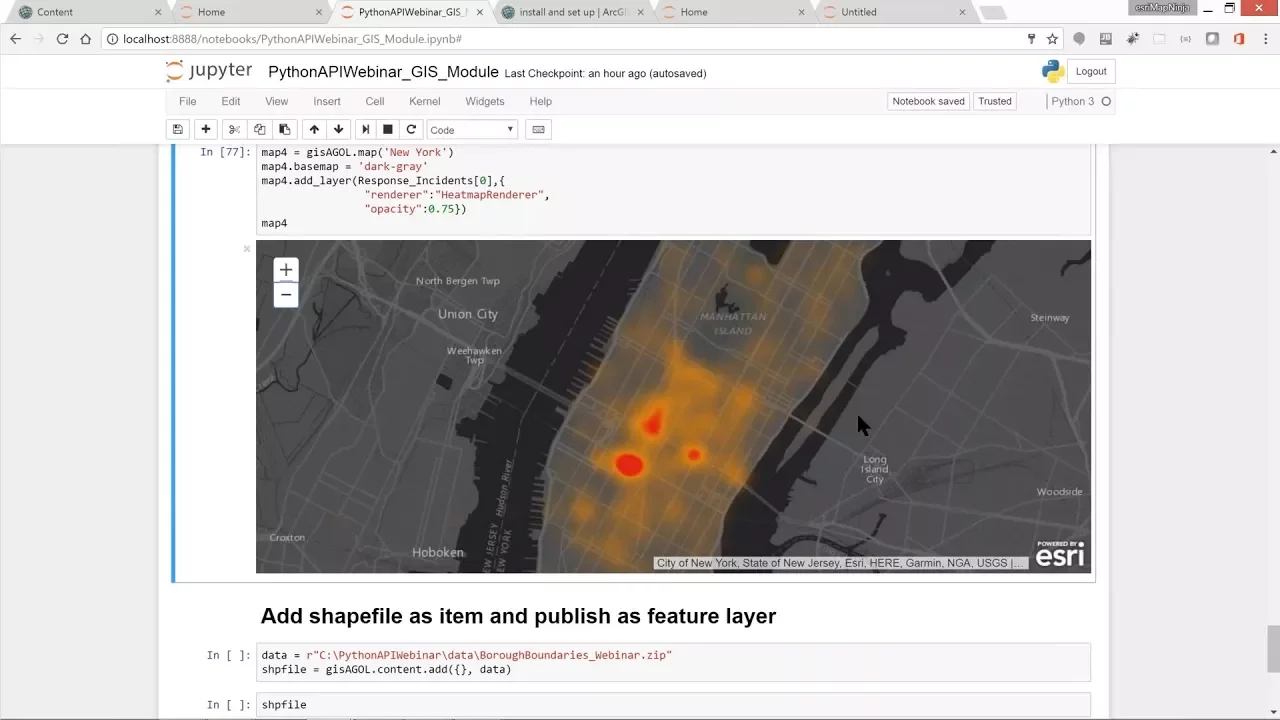Open the Help menu
This screenshot has height=720, width=1280.
tap(541, 101)
